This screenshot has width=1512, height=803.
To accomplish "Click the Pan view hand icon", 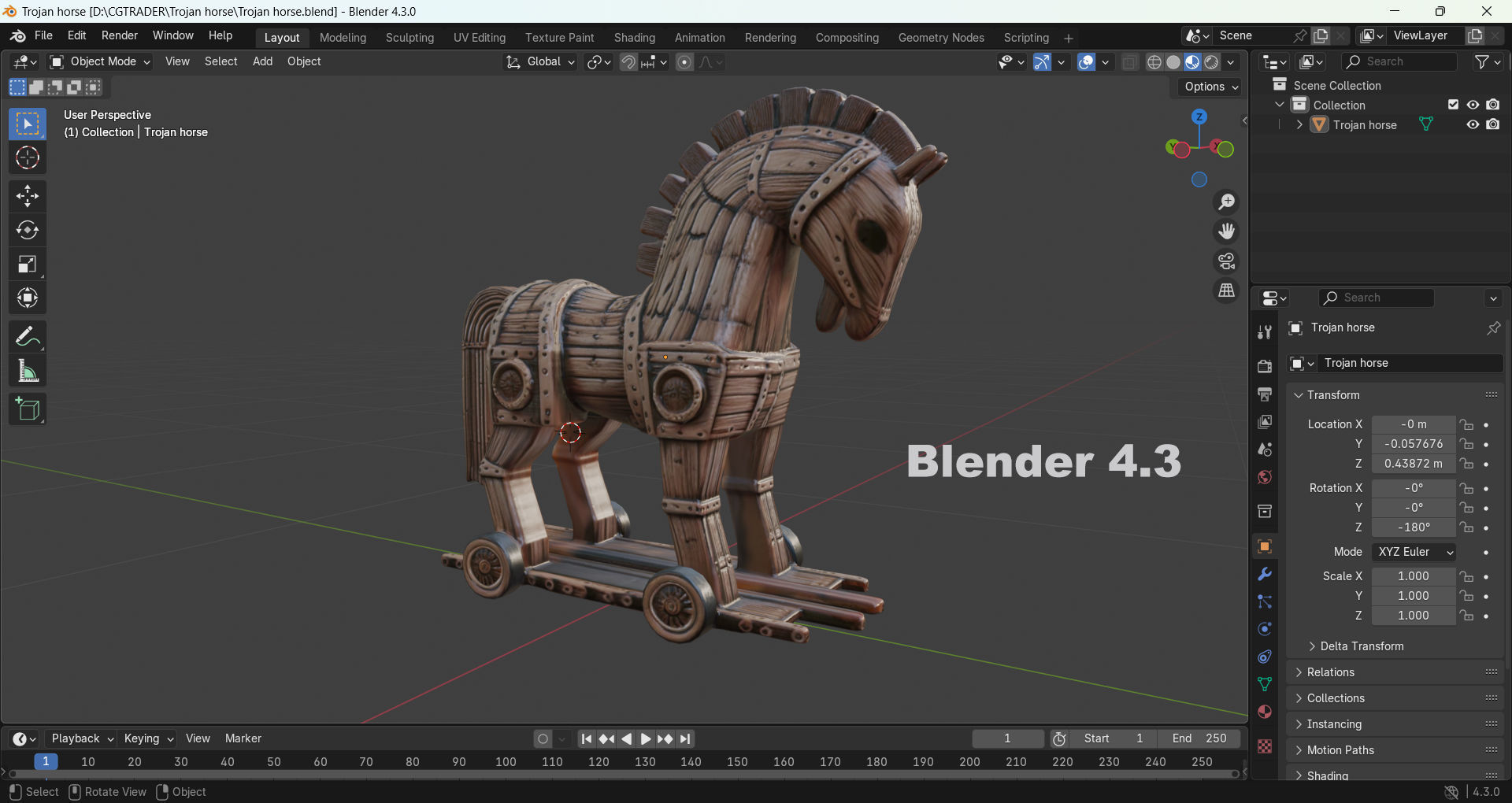I will point(1226,231).
